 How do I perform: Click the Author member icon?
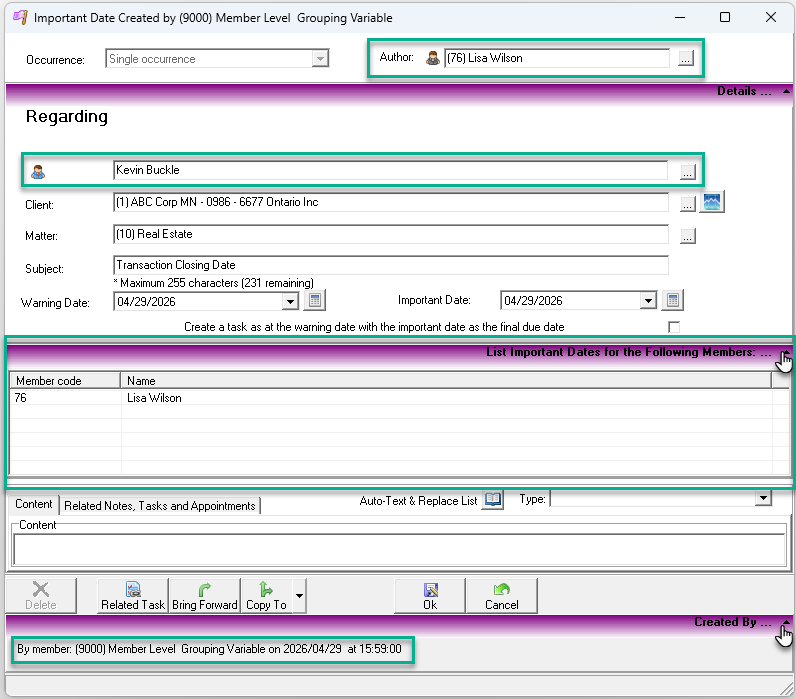433,58
